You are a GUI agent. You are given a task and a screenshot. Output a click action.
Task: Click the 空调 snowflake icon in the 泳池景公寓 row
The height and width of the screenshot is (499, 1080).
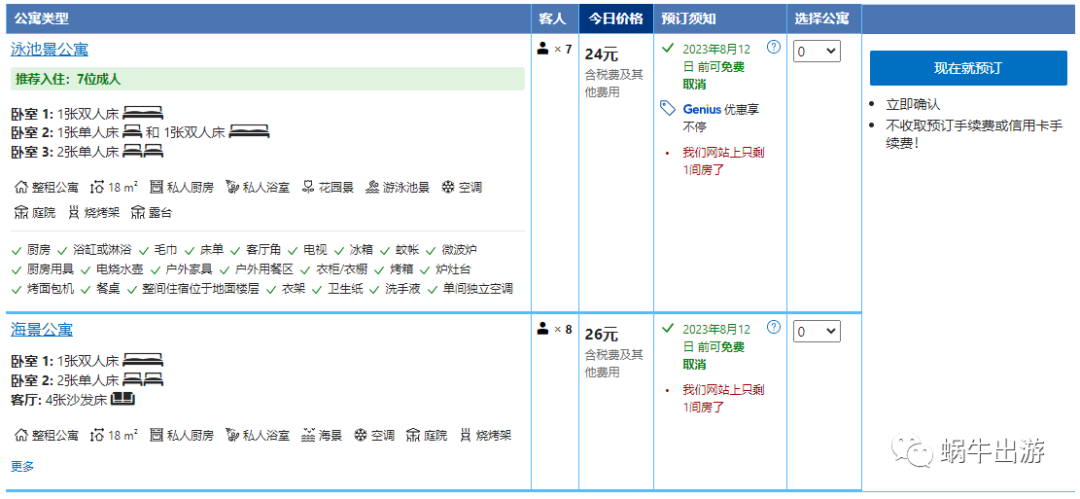pos(448,187)
